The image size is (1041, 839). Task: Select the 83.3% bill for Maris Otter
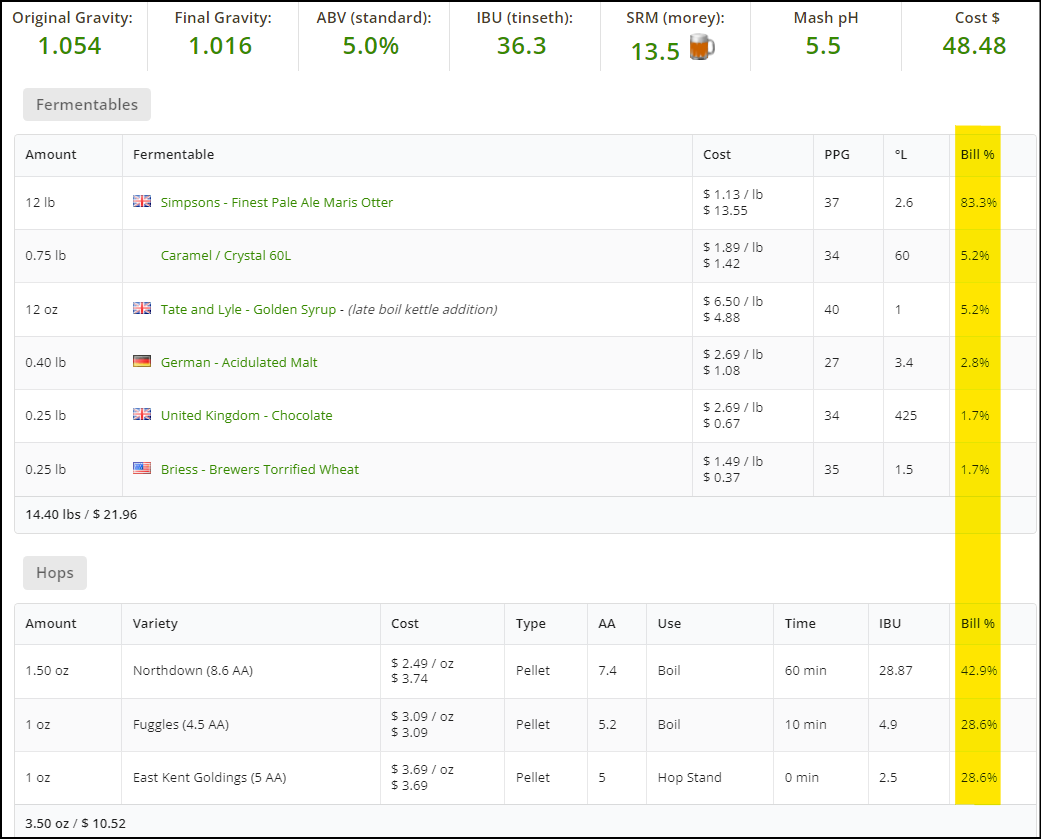coord(979,202)
